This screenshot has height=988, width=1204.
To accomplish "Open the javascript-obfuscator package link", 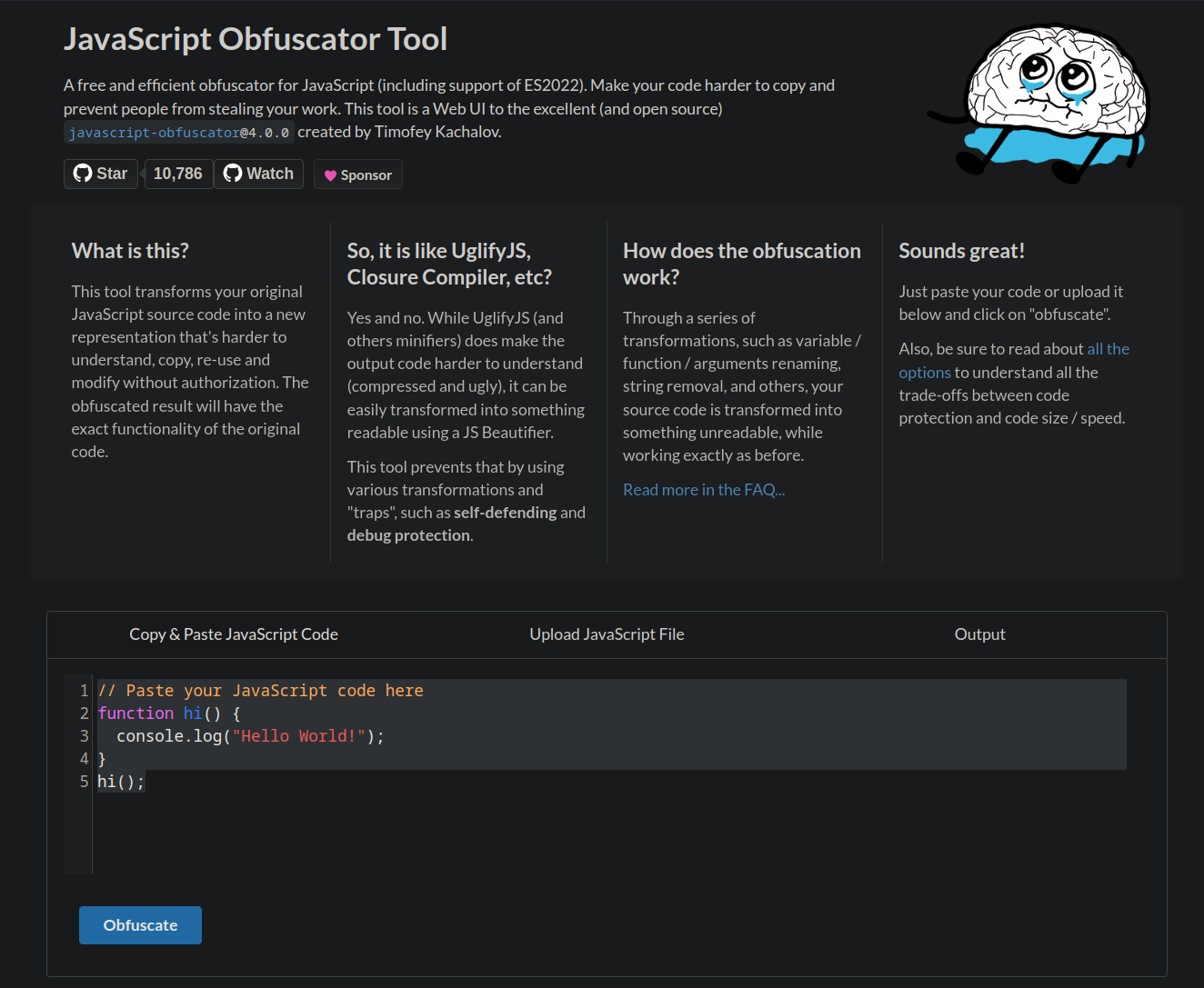I will (179, 133).
